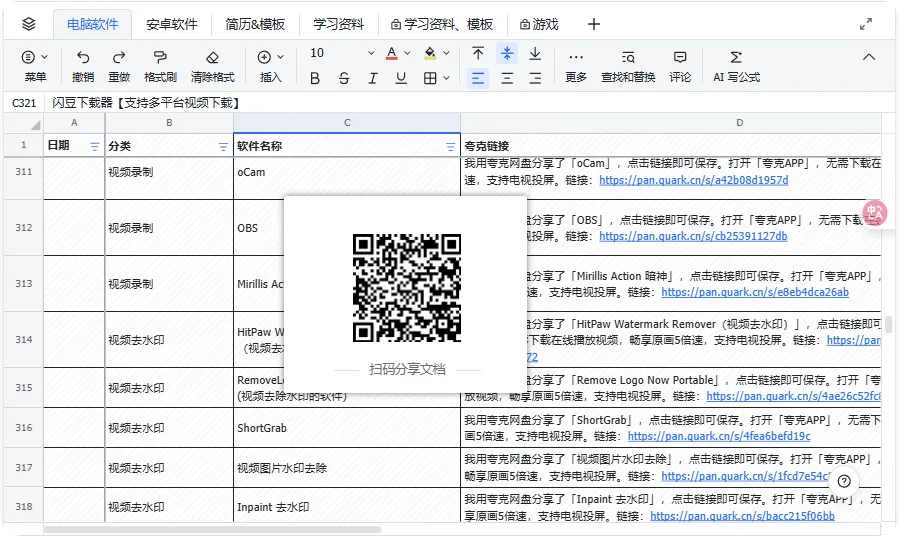
Task: Open 分类 column filter
Action: click(223, 147)
